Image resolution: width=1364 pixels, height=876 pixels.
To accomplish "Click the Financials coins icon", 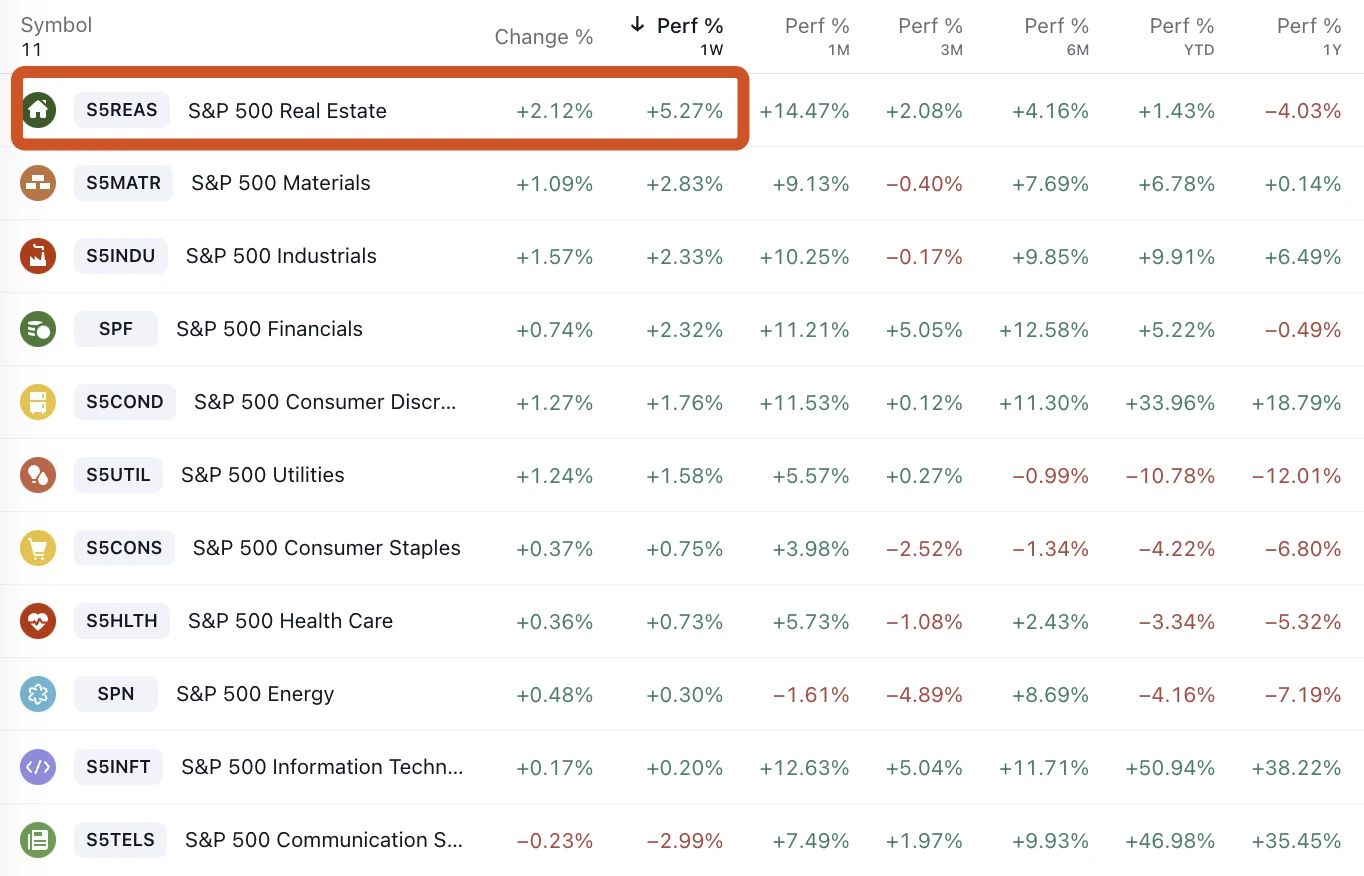I will point(38,329).
